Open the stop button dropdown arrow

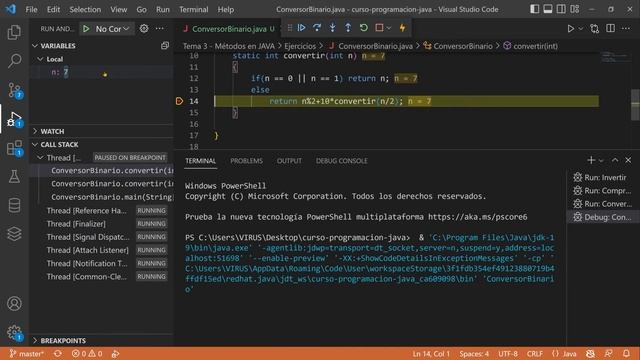pyautogui.click(x=389, y=28)
